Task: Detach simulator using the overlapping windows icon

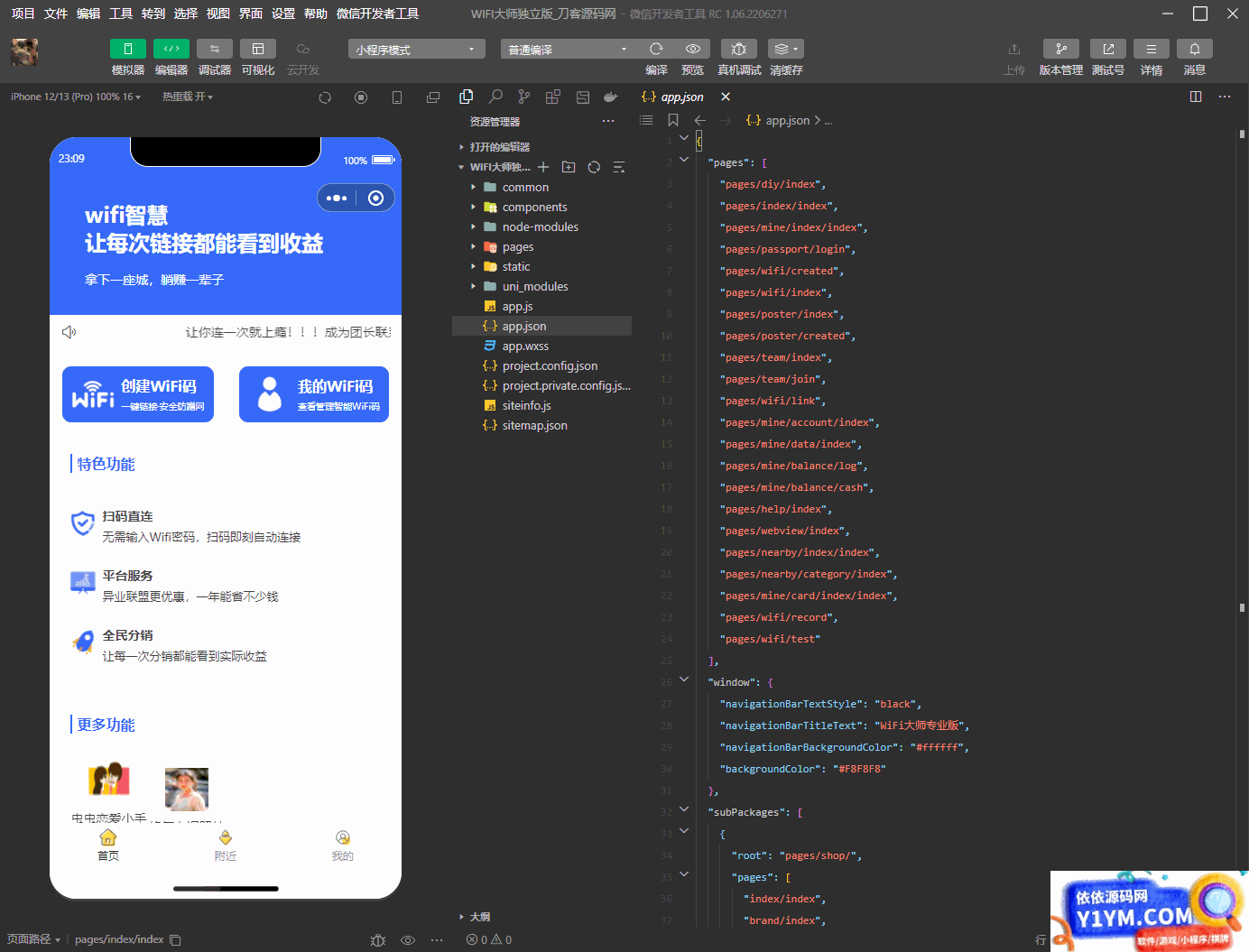Action: click(433, 97)
